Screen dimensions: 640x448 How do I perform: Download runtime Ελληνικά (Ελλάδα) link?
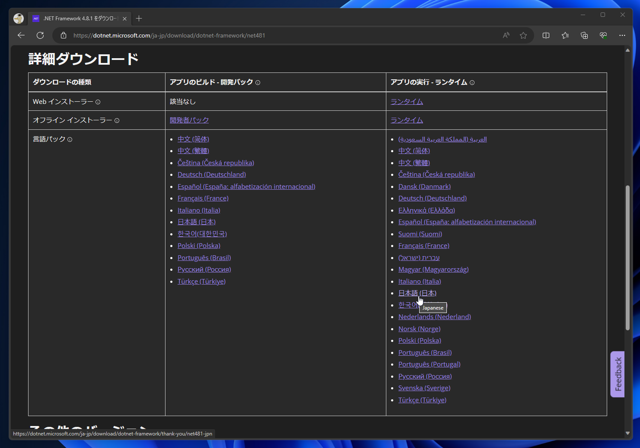coord(427,211)
